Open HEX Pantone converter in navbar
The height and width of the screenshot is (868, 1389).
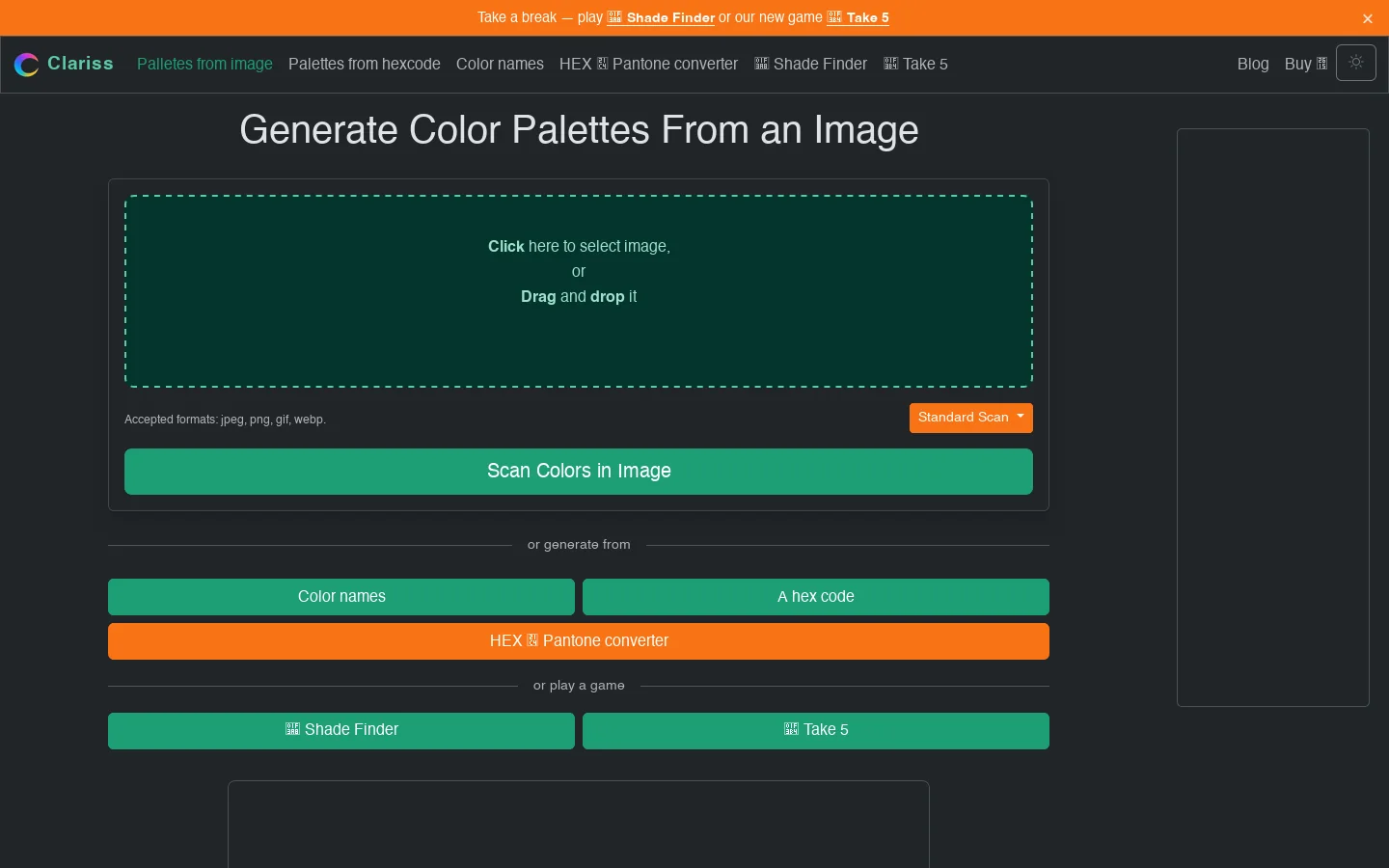click(648, 64)
